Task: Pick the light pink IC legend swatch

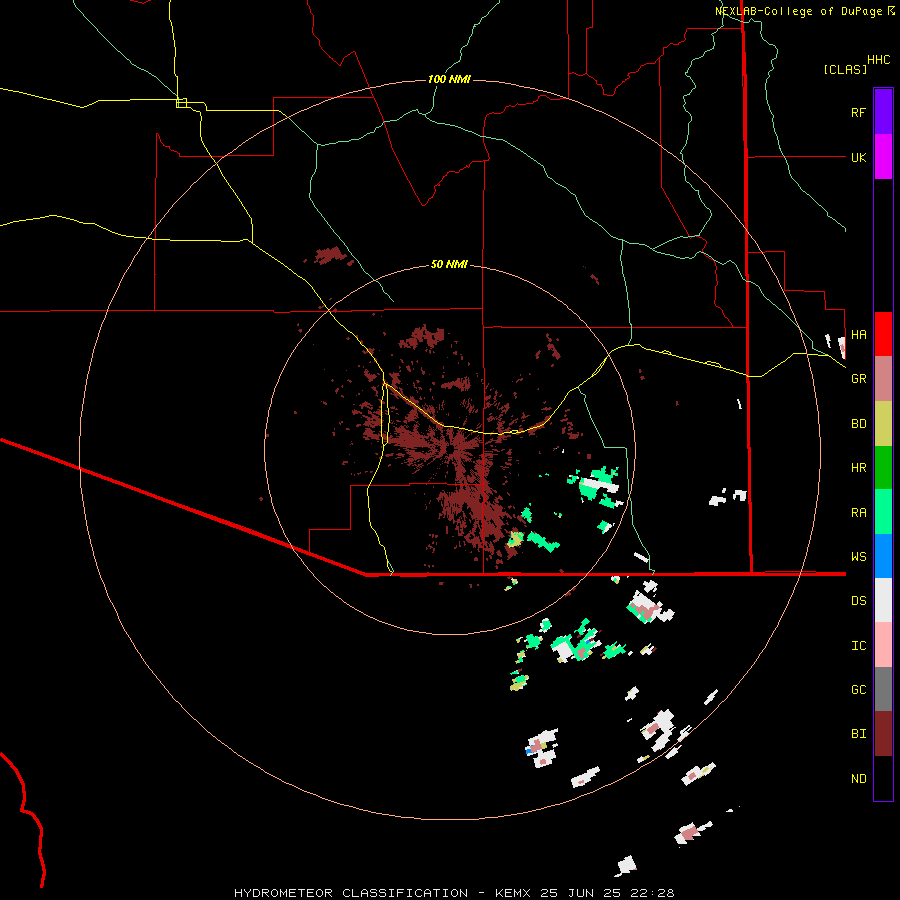Action: pos(883,645)
